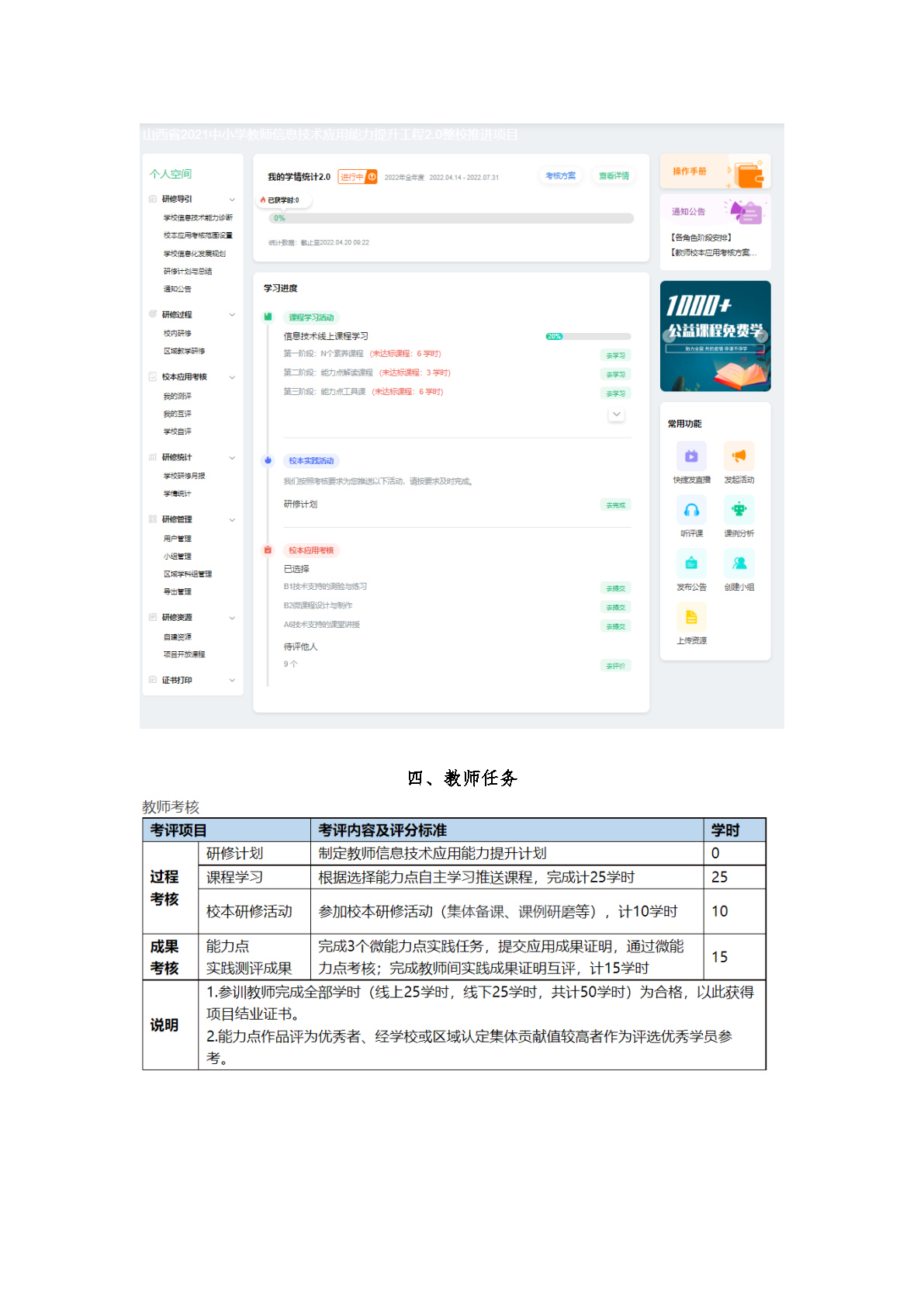Click the 发布公告 icon

coord(691,563)
